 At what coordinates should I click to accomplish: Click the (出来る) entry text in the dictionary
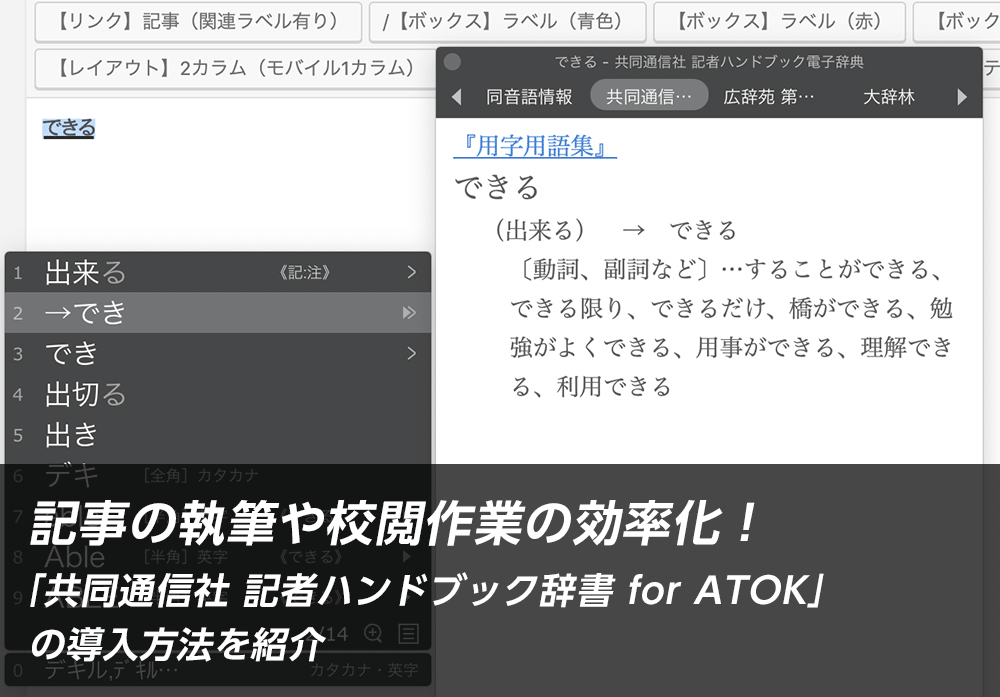pos(540,230)
